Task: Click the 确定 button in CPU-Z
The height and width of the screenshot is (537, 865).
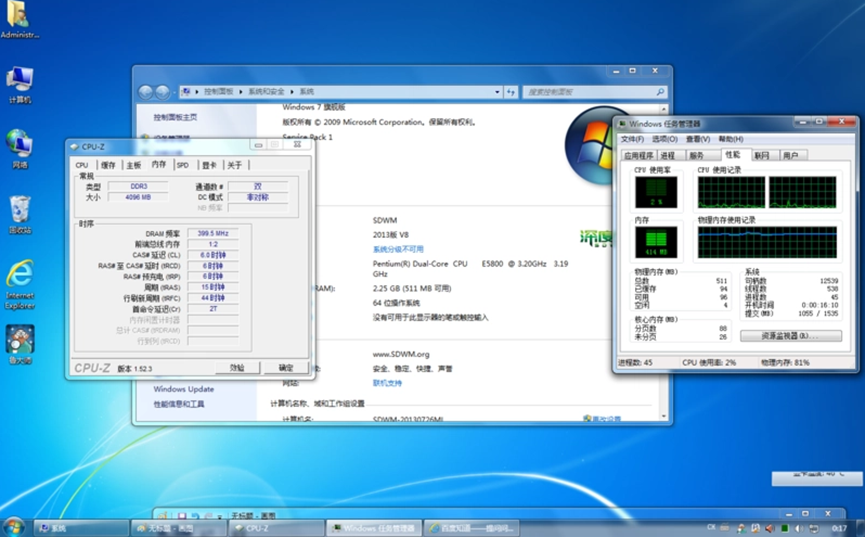Action: [x=286, y=368]
